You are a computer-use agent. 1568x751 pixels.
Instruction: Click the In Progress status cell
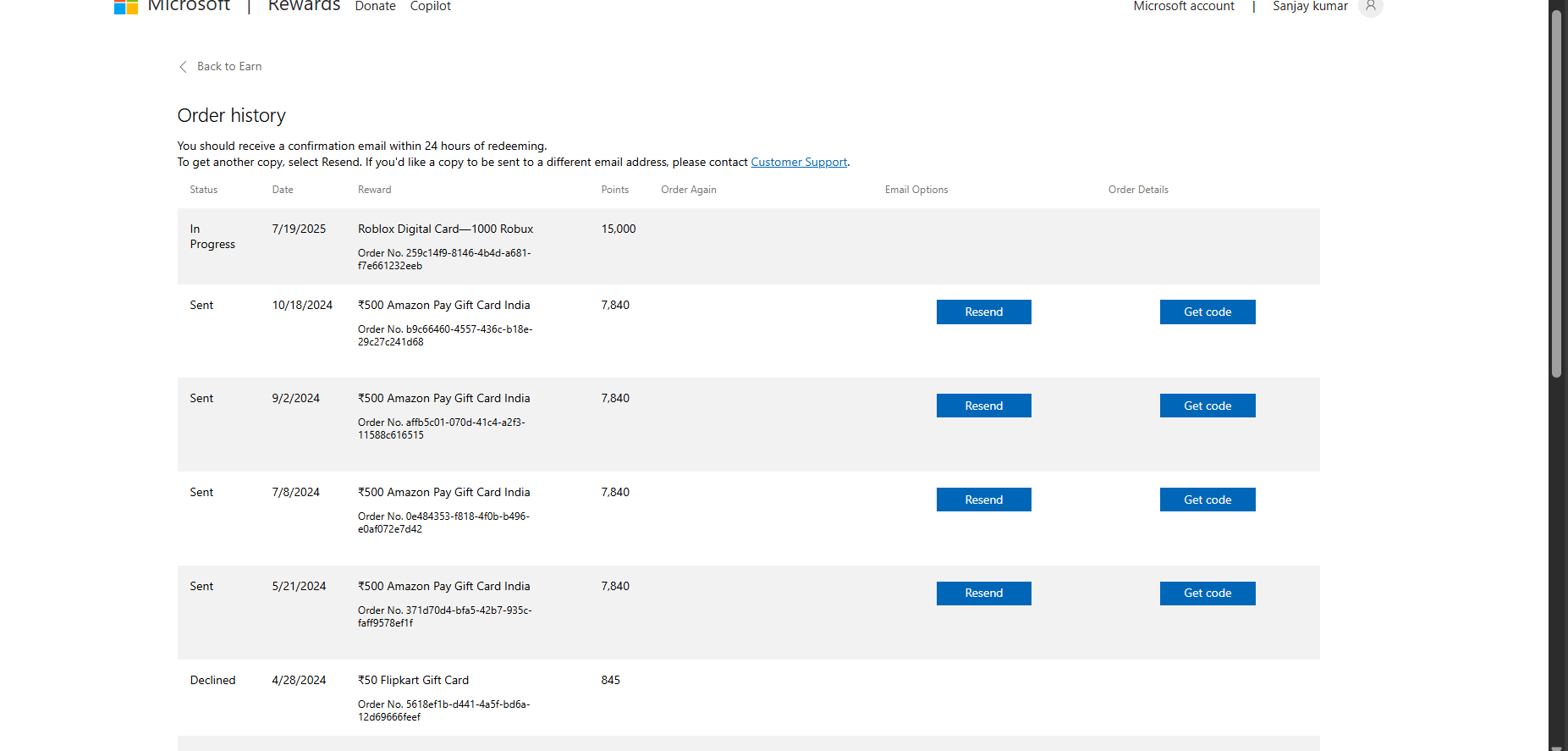point(212,236)
